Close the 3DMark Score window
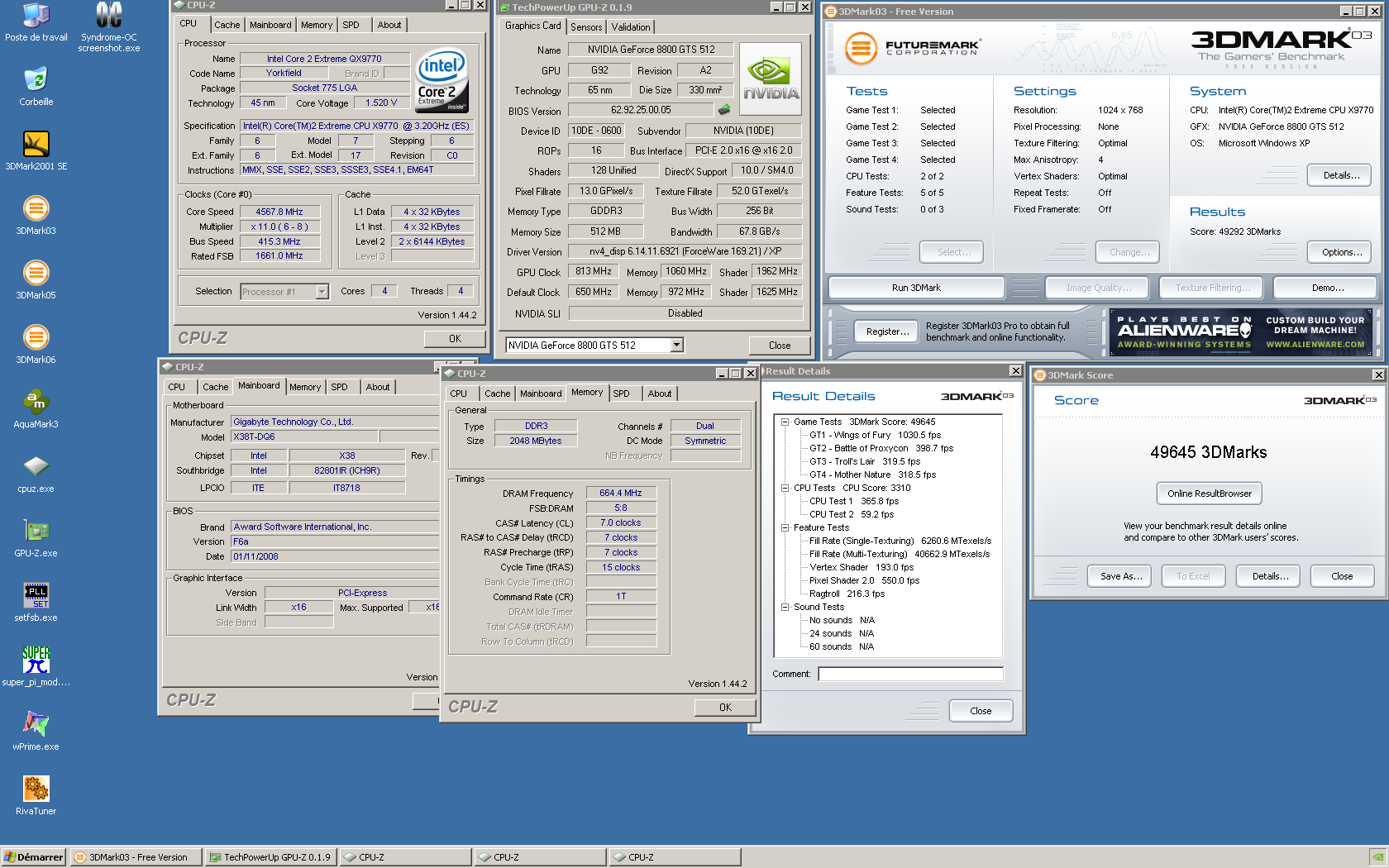 (1378, 375)
